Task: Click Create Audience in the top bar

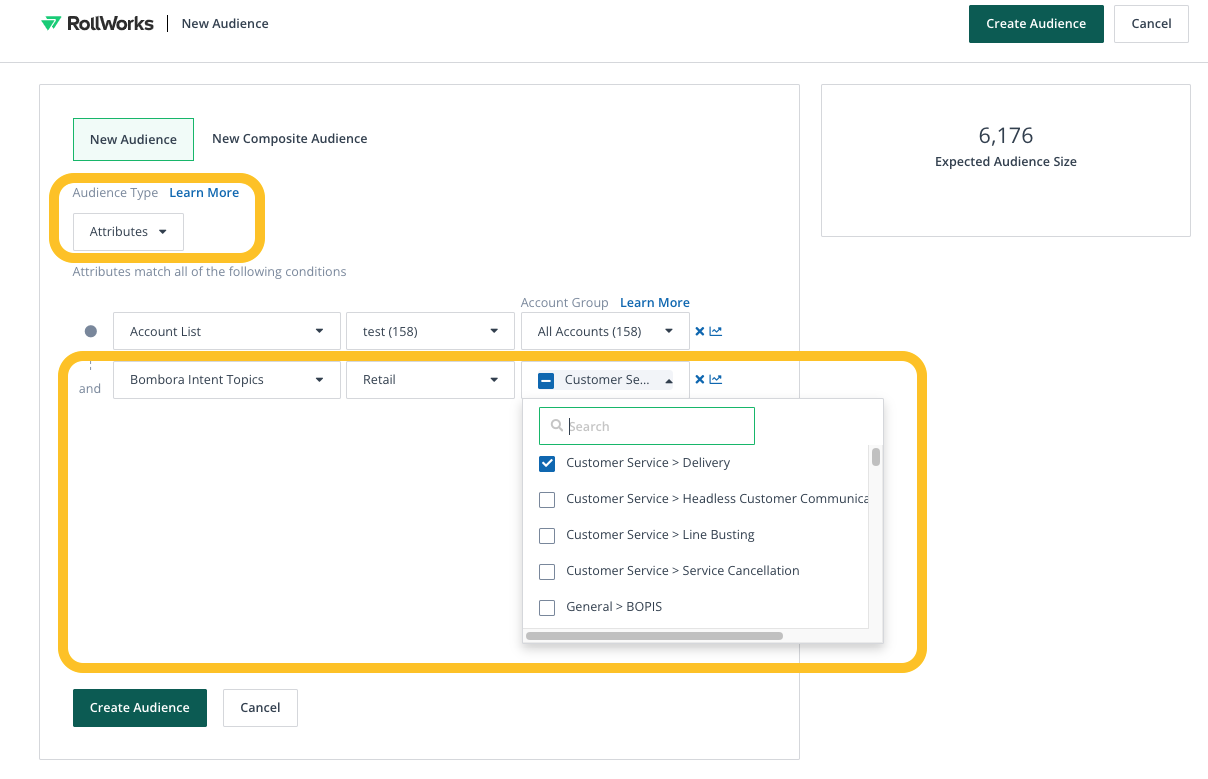Action: point(1036,24)
